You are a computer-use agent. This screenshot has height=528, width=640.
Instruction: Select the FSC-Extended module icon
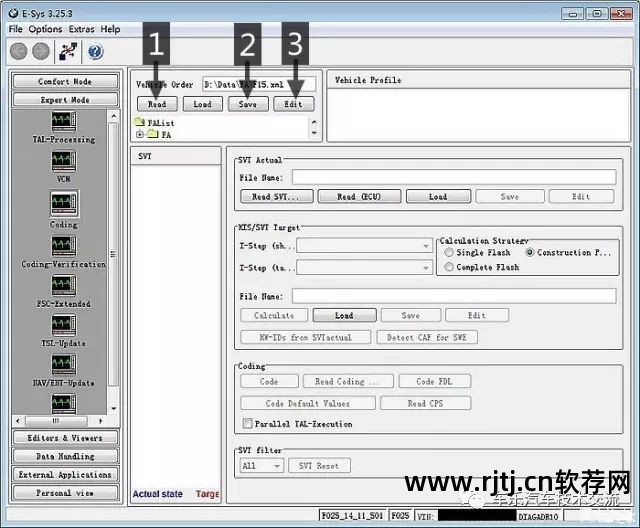coord(63,285)
